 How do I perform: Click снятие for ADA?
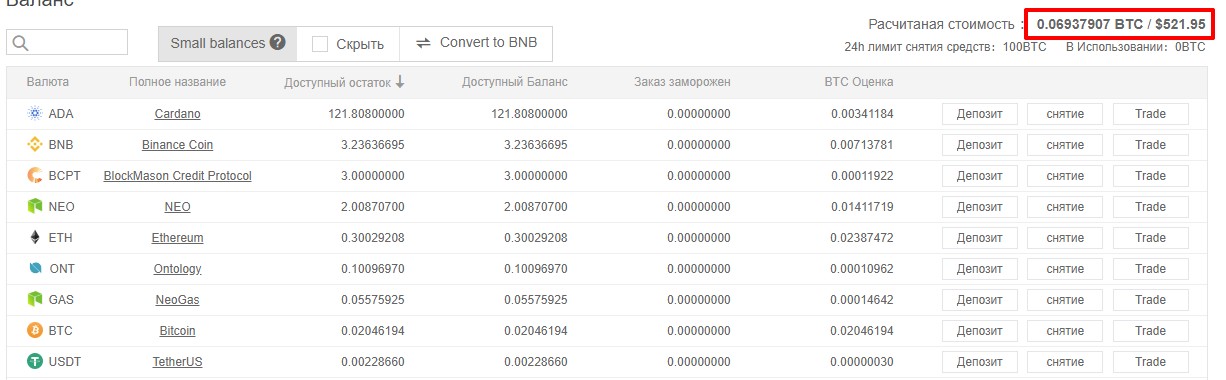[x=1065, y=114]
